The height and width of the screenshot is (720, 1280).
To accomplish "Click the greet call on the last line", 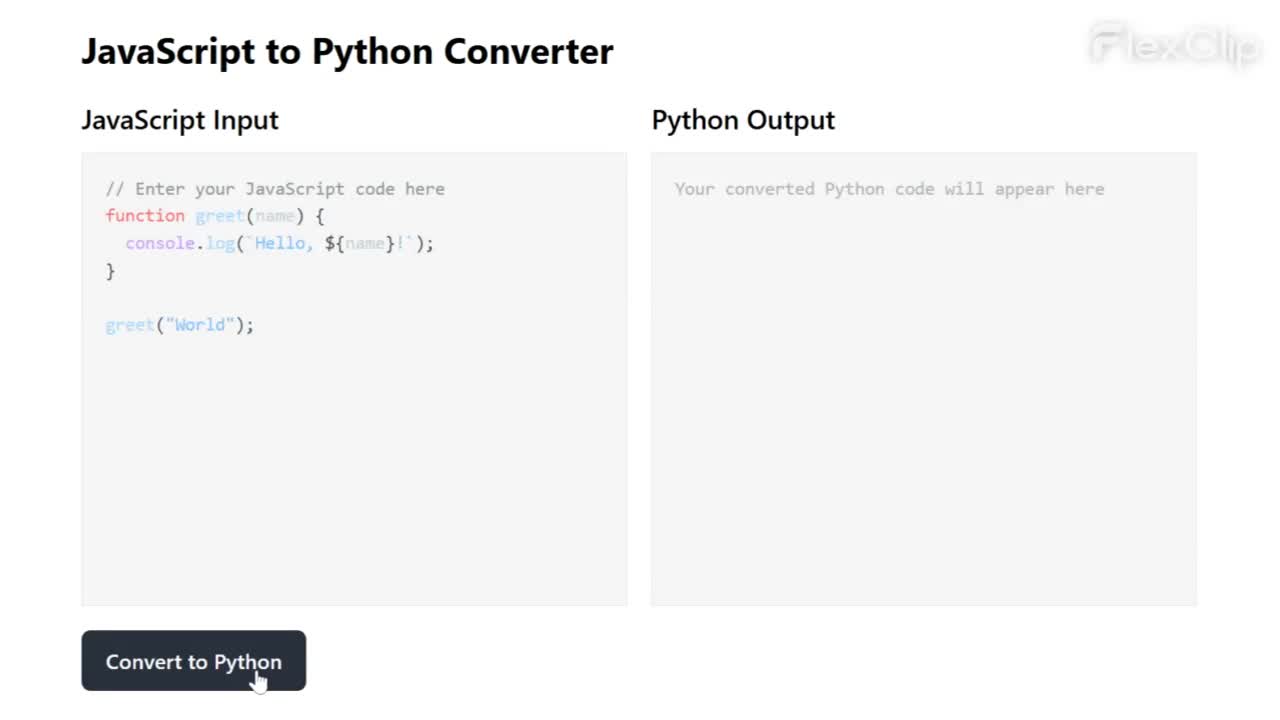I will (x=130, y=325).
